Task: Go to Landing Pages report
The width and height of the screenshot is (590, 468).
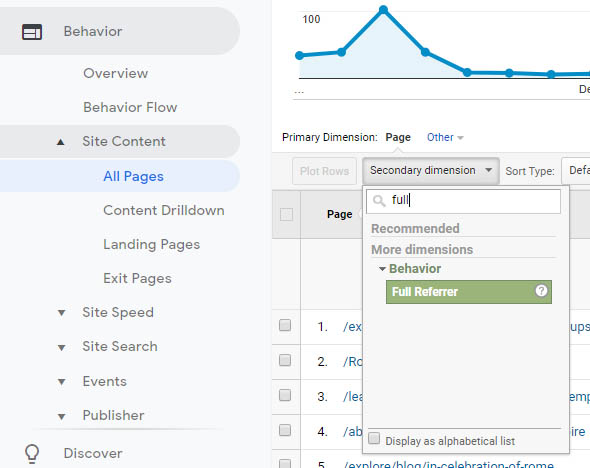Action: pos(151,245)
